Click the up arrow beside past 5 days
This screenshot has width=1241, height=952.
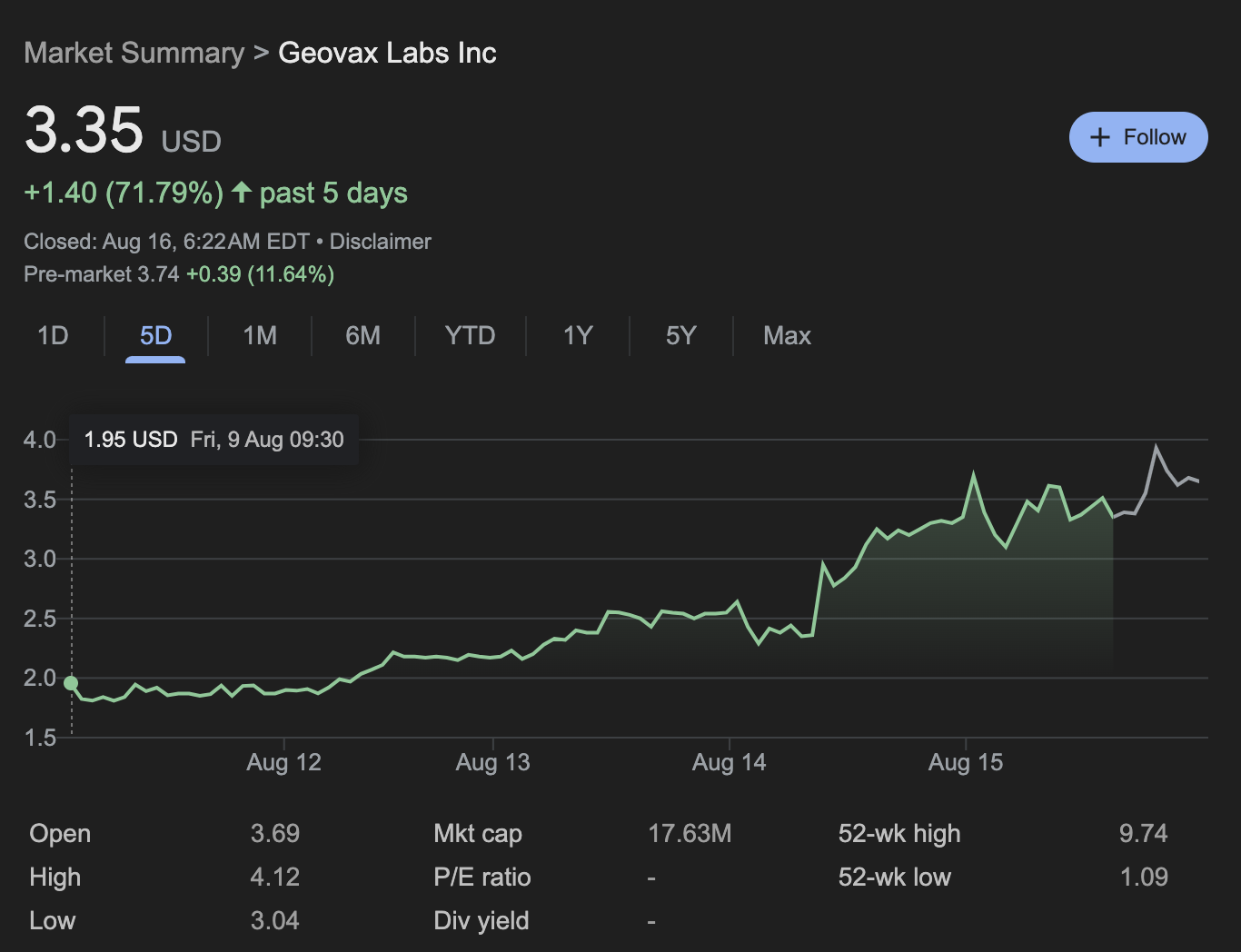(241, 192)
